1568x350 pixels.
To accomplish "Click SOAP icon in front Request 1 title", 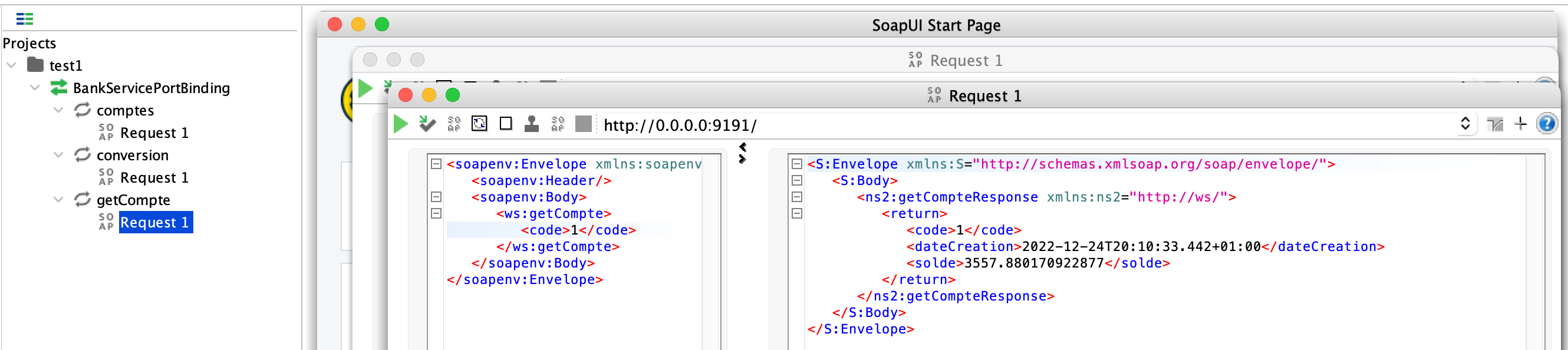I will click(934, 95).
